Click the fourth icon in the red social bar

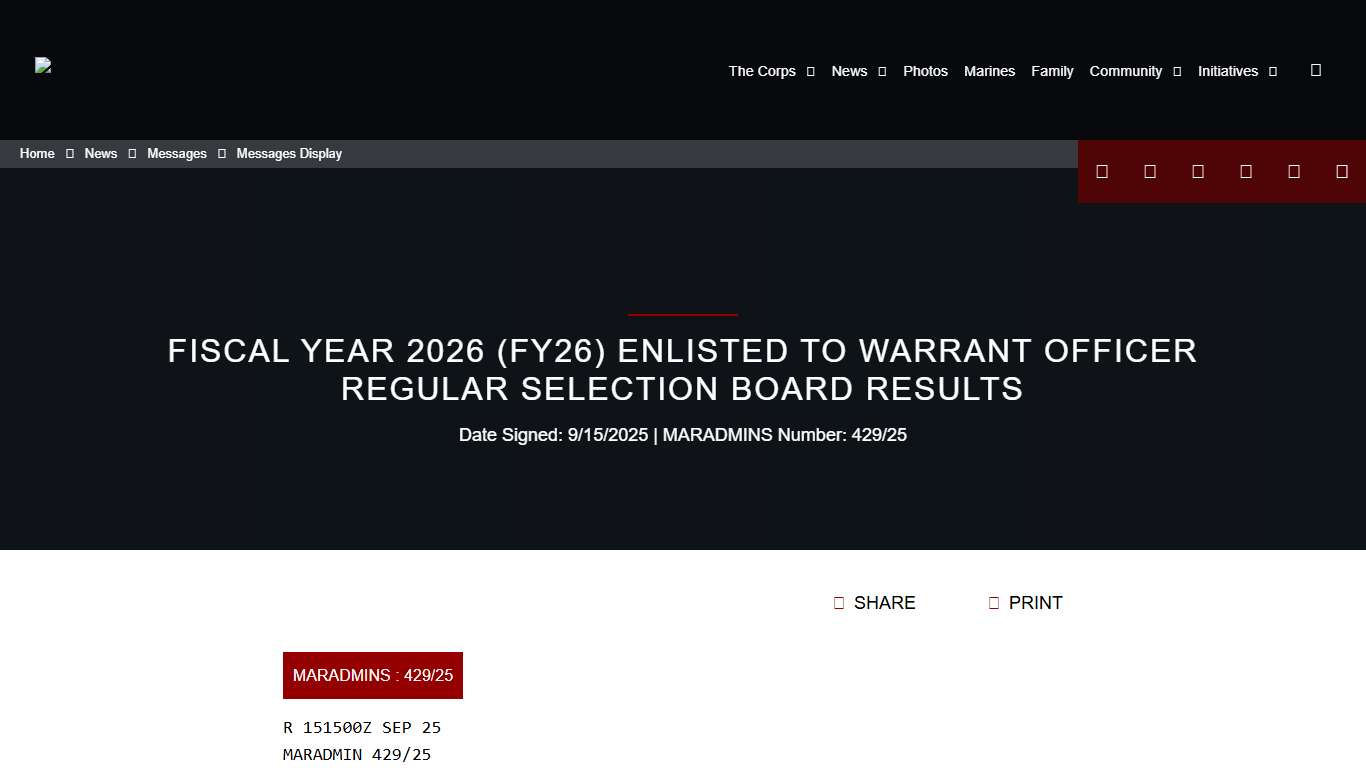pos(1246,171)
